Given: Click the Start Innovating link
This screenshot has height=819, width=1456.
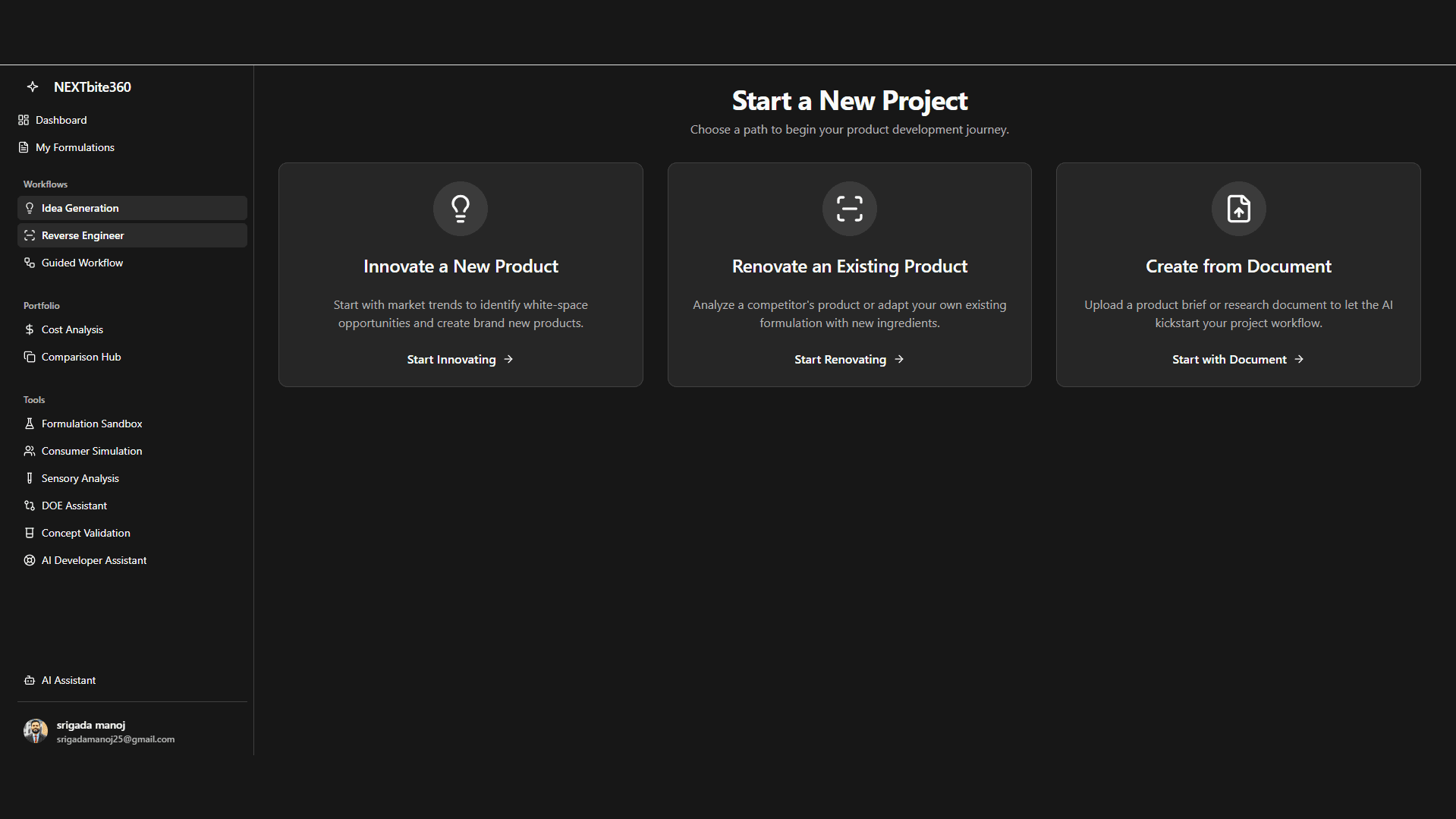Looking at the screenshot, I should point(460,359).
